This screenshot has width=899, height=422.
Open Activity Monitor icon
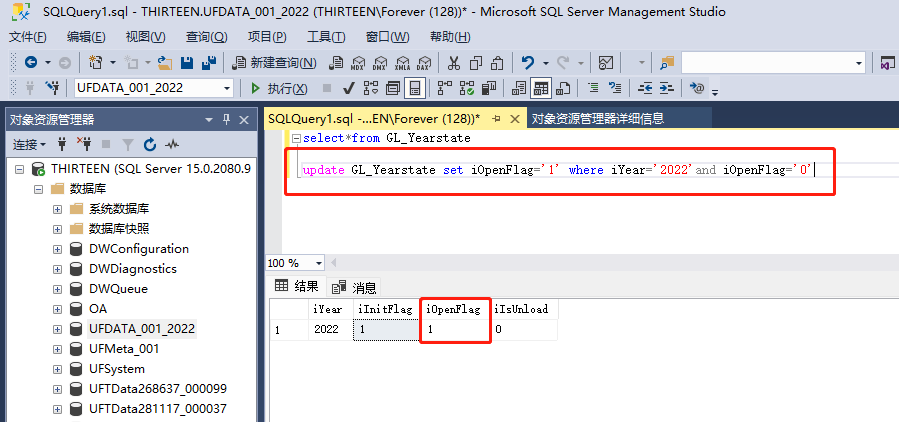pyautogui.click(x=605, y=62)
